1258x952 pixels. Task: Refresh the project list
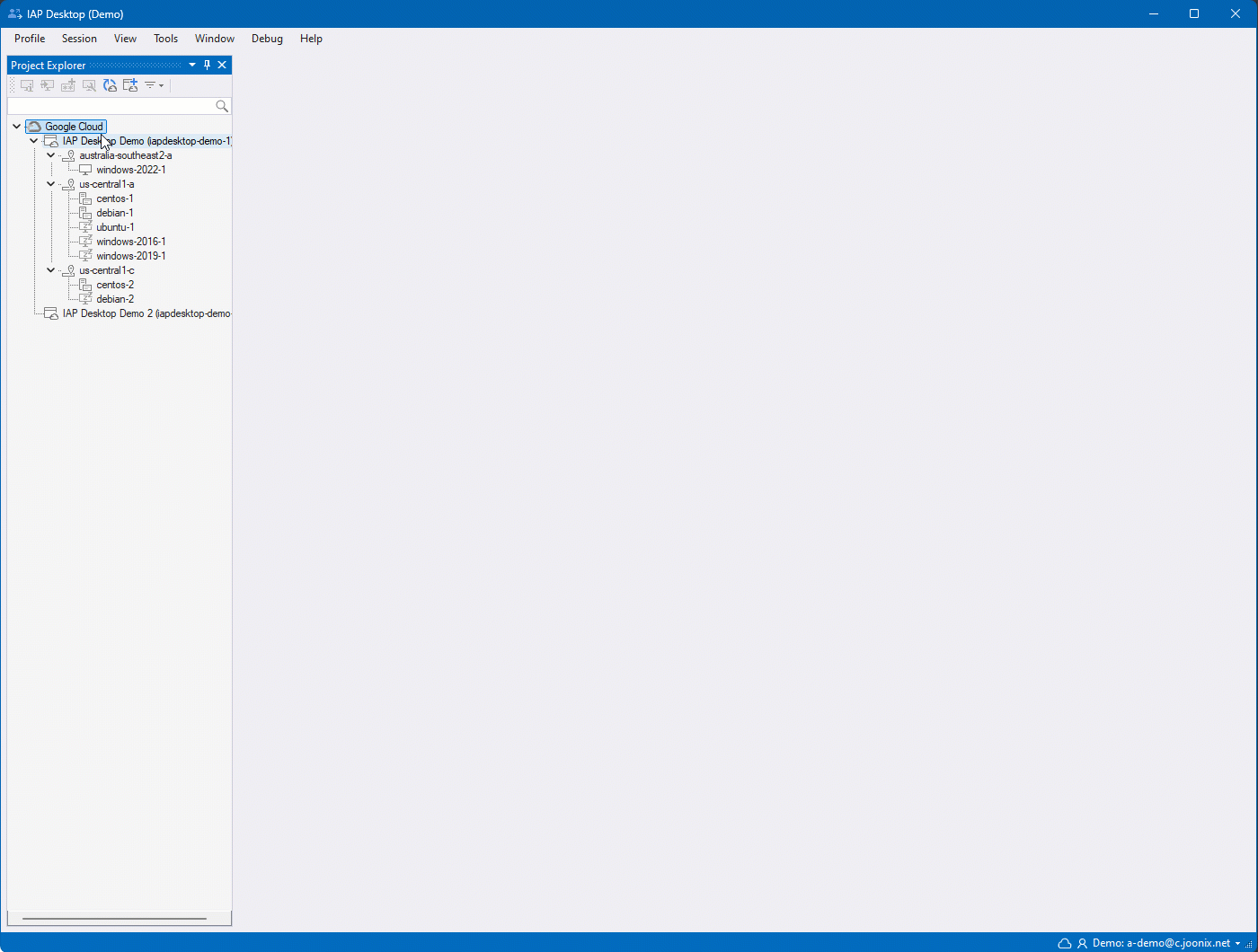coord(110,85)
